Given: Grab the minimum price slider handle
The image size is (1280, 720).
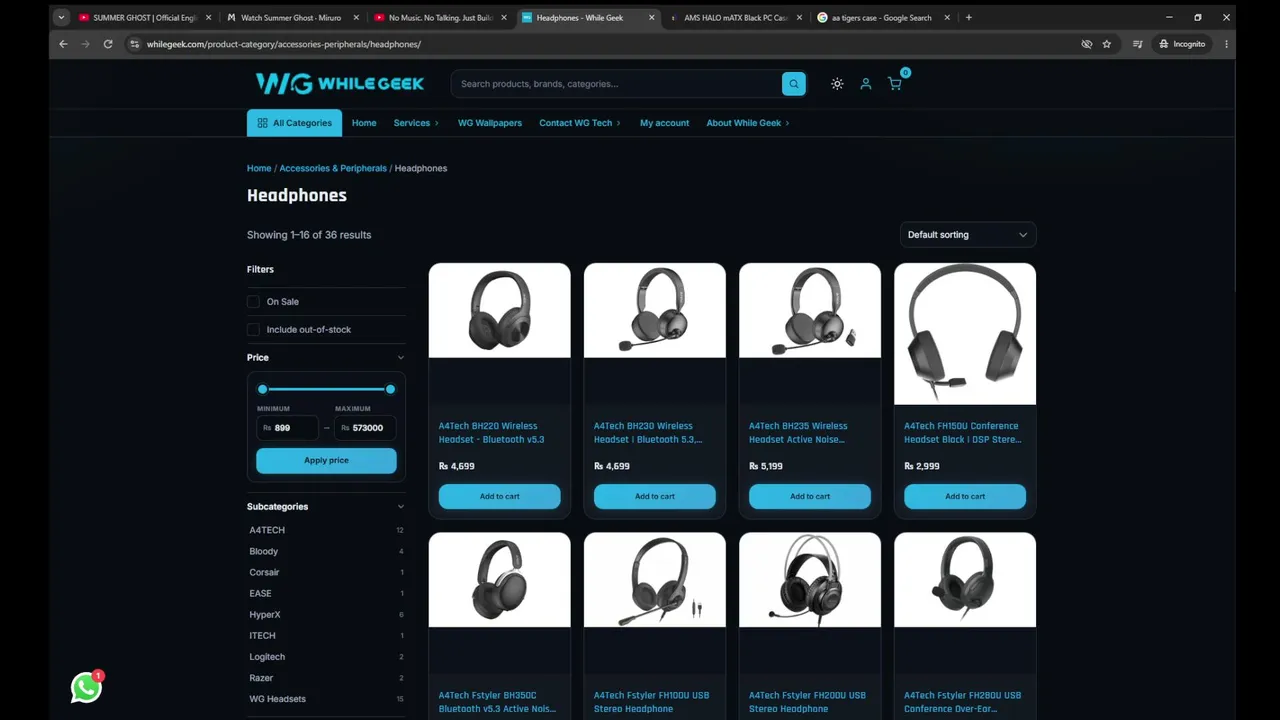Looking at the screenshot, I should [263, 389].
